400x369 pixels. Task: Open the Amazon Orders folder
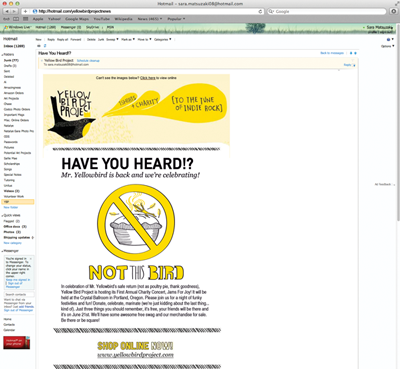tap(14, 93)
